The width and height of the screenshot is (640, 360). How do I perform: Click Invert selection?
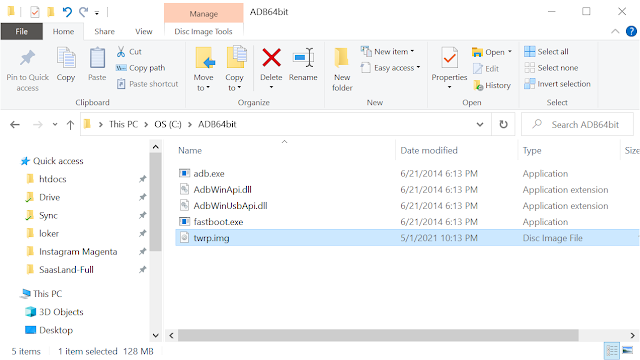(x=557, y=84)
